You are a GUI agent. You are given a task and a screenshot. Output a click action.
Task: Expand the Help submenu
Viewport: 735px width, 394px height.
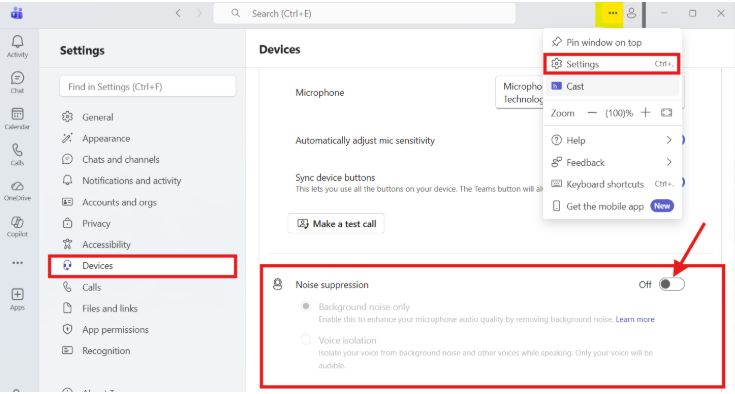(x=612, y=140)
